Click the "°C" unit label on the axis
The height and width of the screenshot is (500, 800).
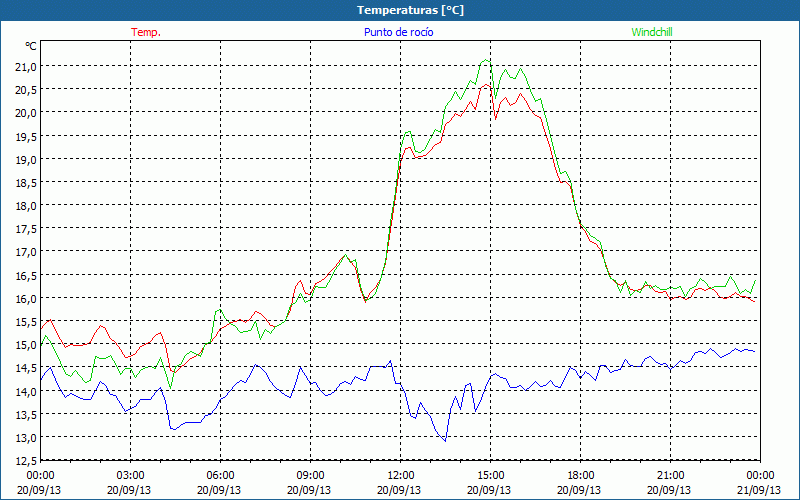pyautogui.click(x=31, y=46)
